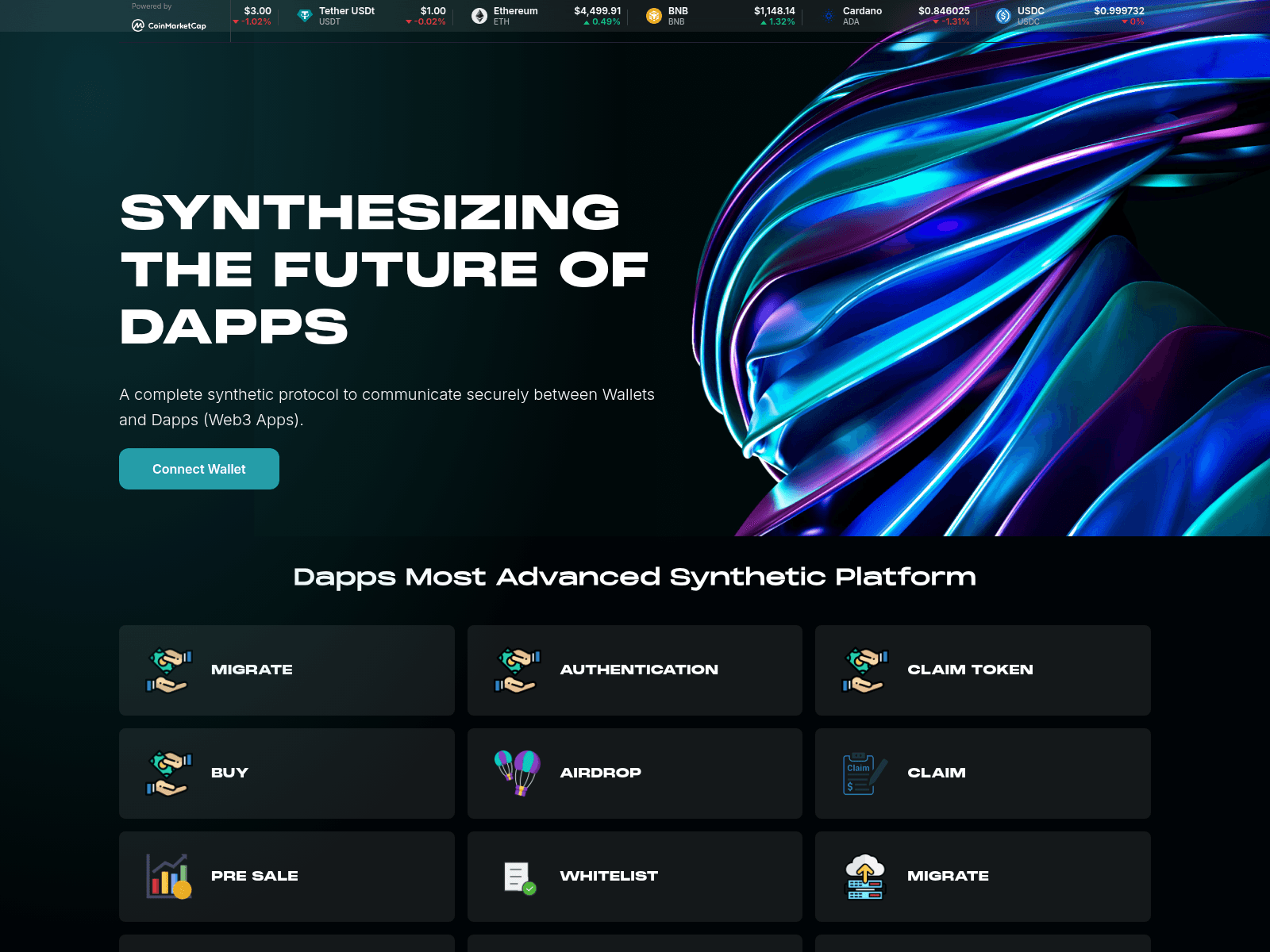Click the Cardano ADA coin icon

click(829, 16)
